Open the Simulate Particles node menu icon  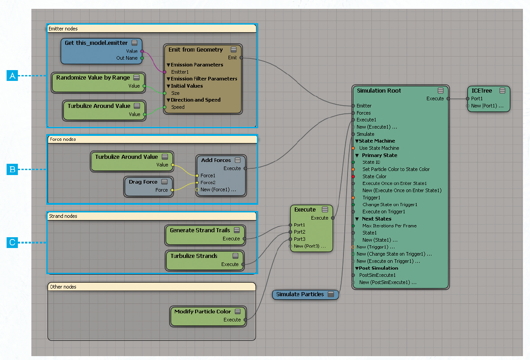[x=331, y=294]
